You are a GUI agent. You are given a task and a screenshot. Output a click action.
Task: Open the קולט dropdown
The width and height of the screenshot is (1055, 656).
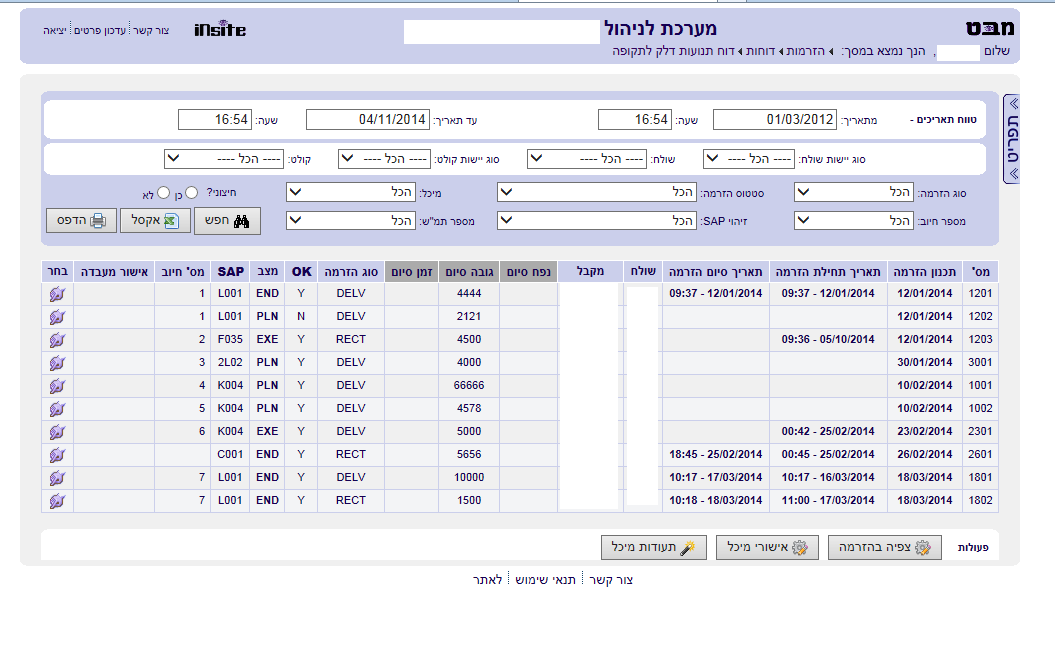[224, 159]
